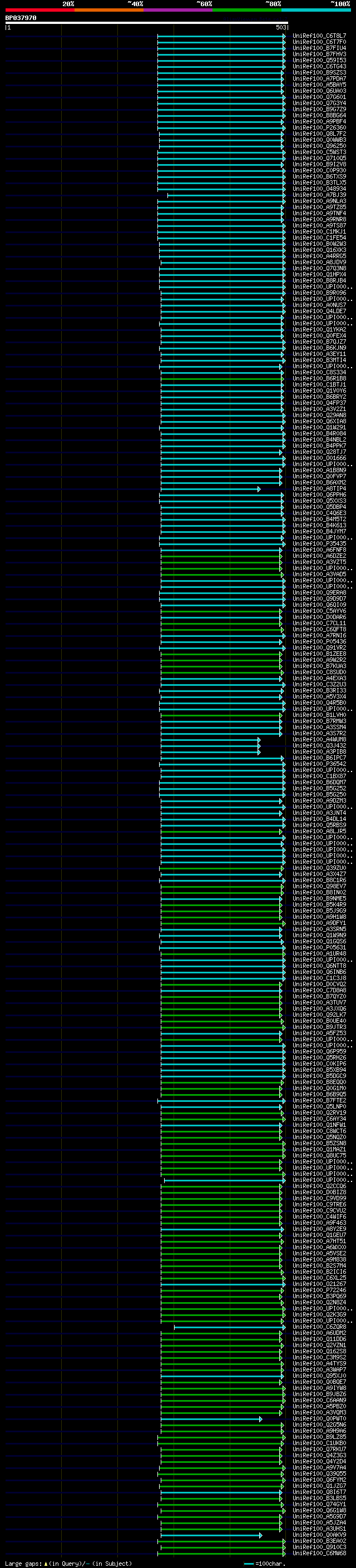
Task: Click the =100char. scale legend
Action: pyautogui.click(x=265, y=1563)
